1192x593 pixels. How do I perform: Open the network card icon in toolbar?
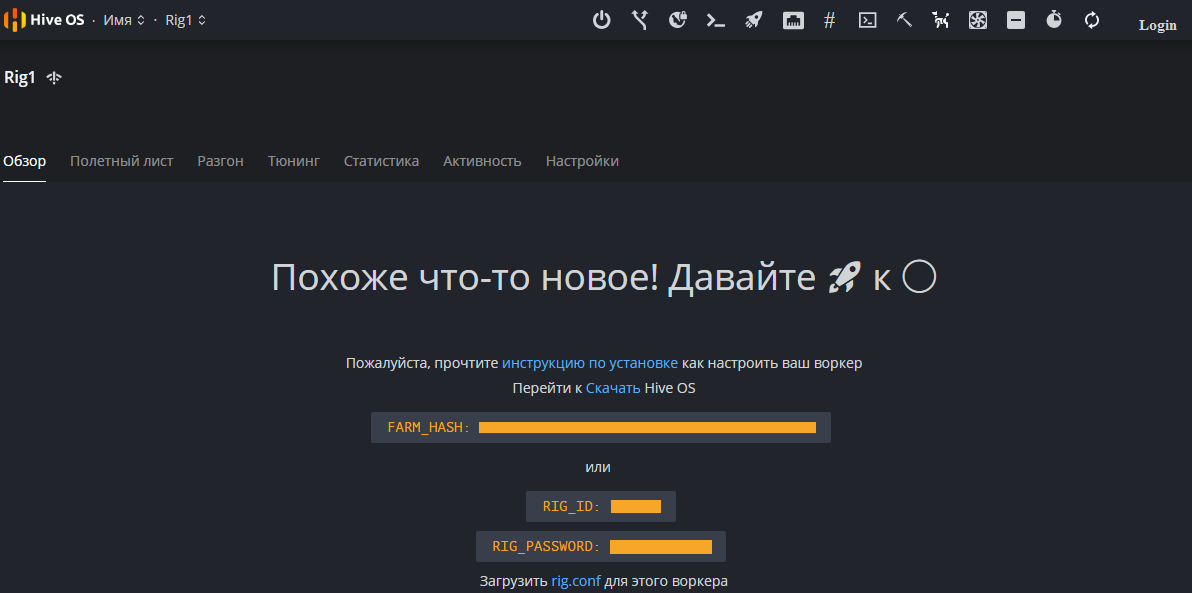tap(793, 20)
